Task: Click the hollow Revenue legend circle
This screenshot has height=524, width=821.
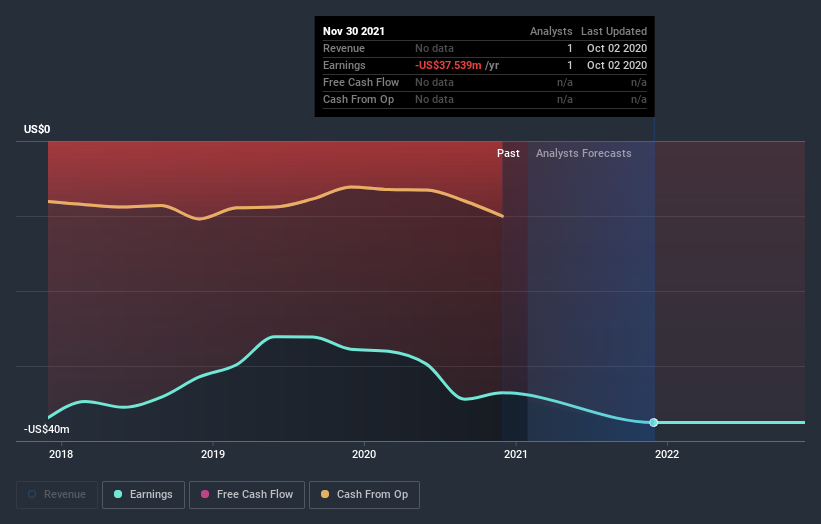Action: [x=32, y=494]
